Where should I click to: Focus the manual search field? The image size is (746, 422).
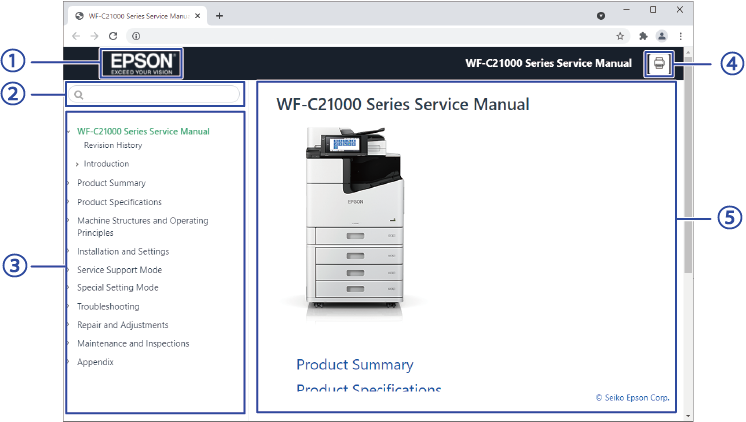coord(154,94)
